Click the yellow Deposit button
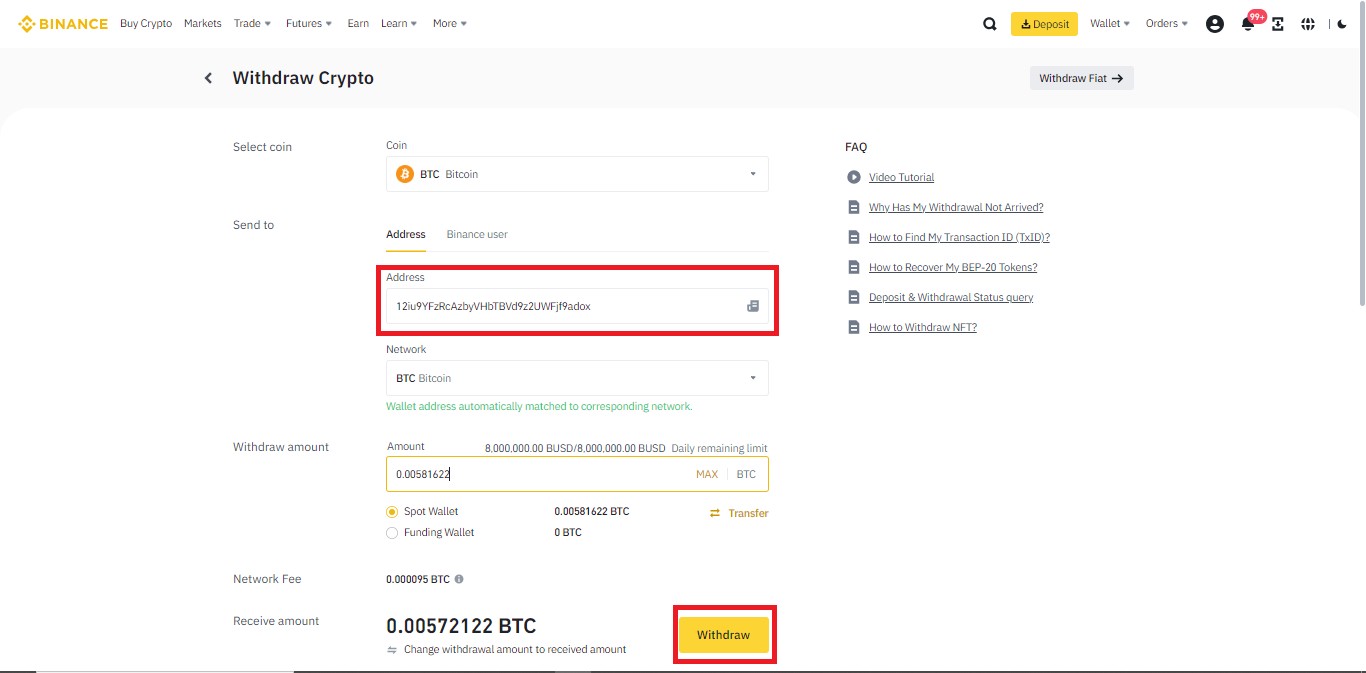The image size is (1366, 673). [x=1044, y=24]
